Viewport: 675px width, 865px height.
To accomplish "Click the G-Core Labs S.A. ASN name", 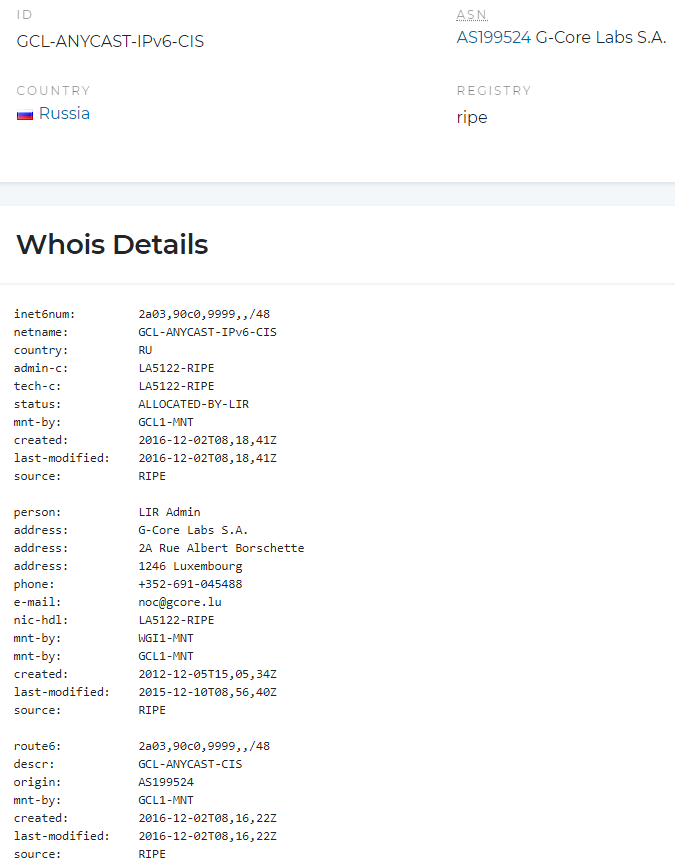I will pyautogui.click(x=601, y=38).
